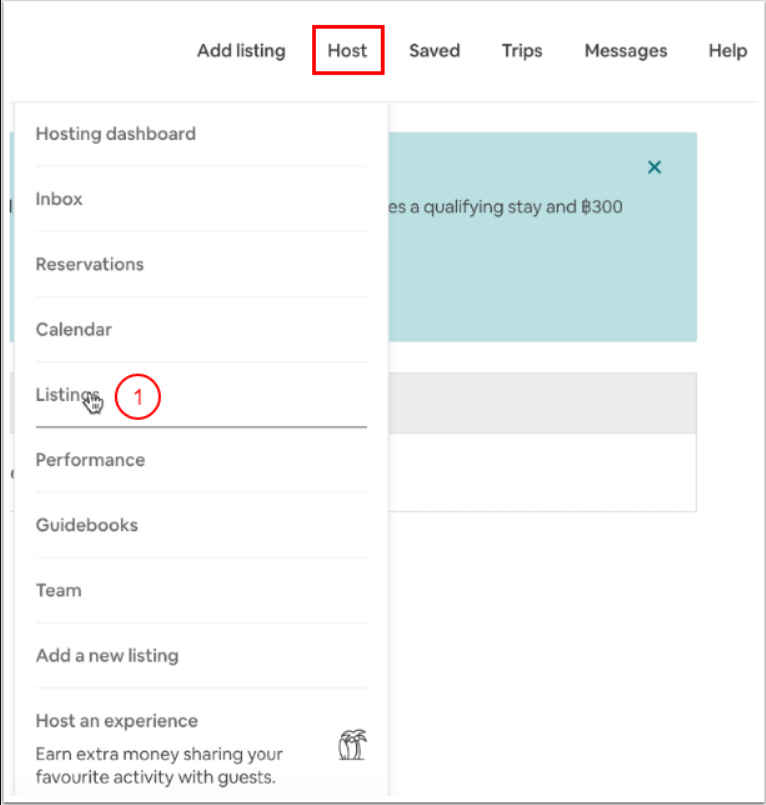Open Messages from the navigation bar
Viewport: 766px width, 805px height.
pos(625,50)
